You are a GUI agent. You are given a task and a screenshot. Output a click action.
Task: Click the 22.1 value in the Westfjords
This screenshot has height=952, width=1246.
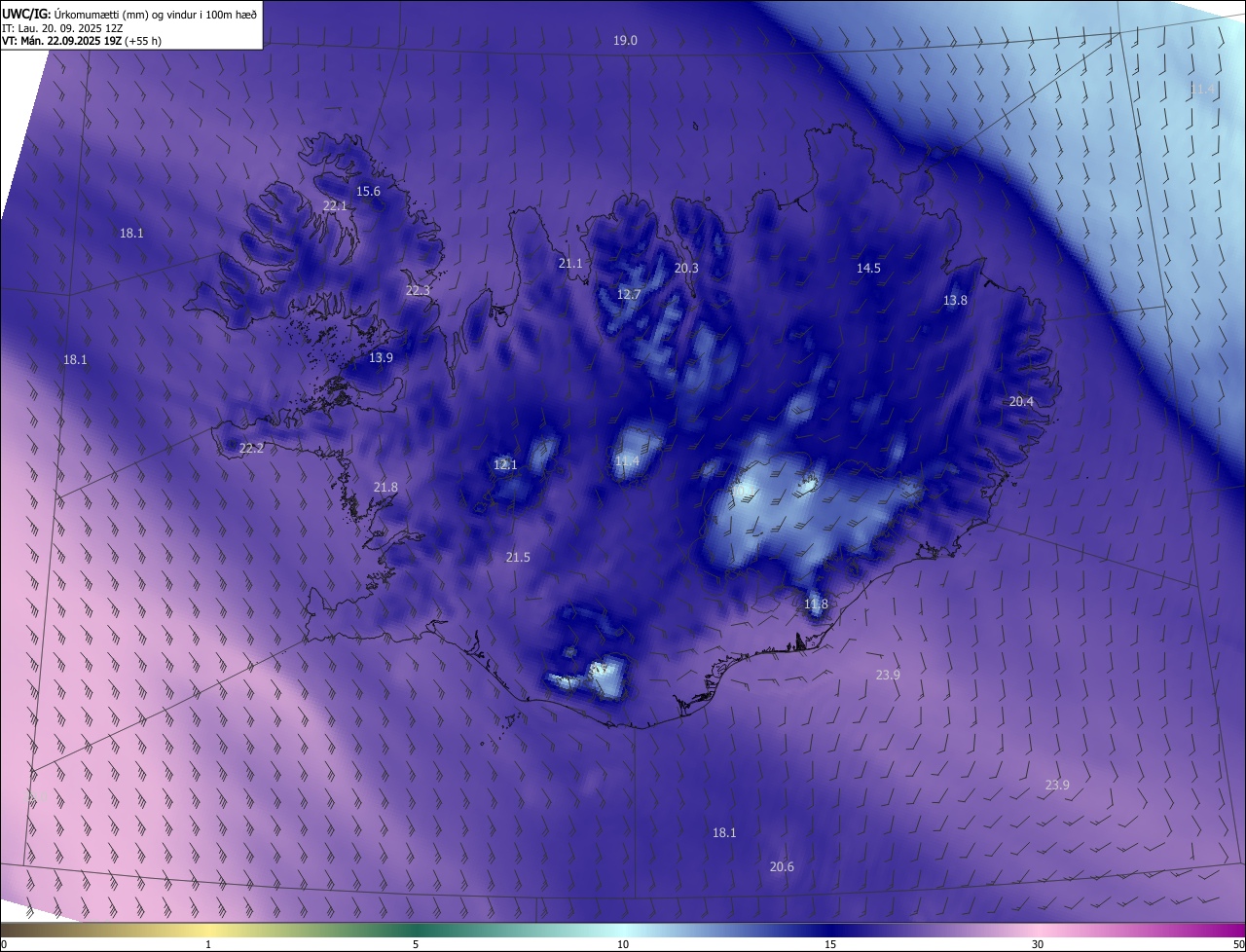point(335,205)
